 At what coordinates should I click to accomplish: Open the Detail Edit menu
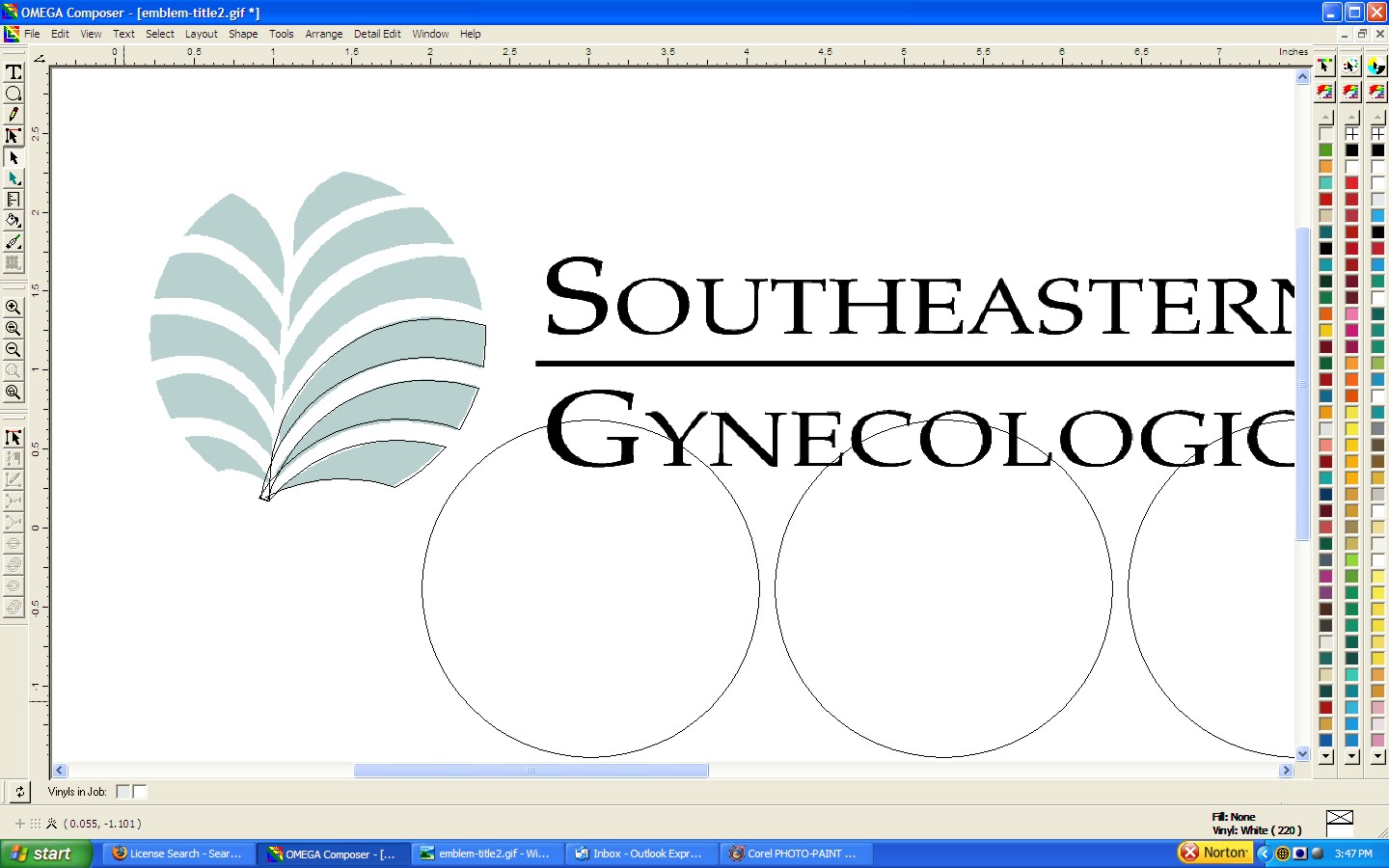377,34
